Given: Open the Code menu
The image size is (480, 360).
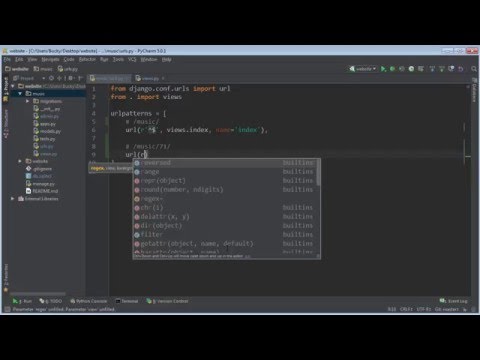Looking at the screenshot, I should (69, 59).
